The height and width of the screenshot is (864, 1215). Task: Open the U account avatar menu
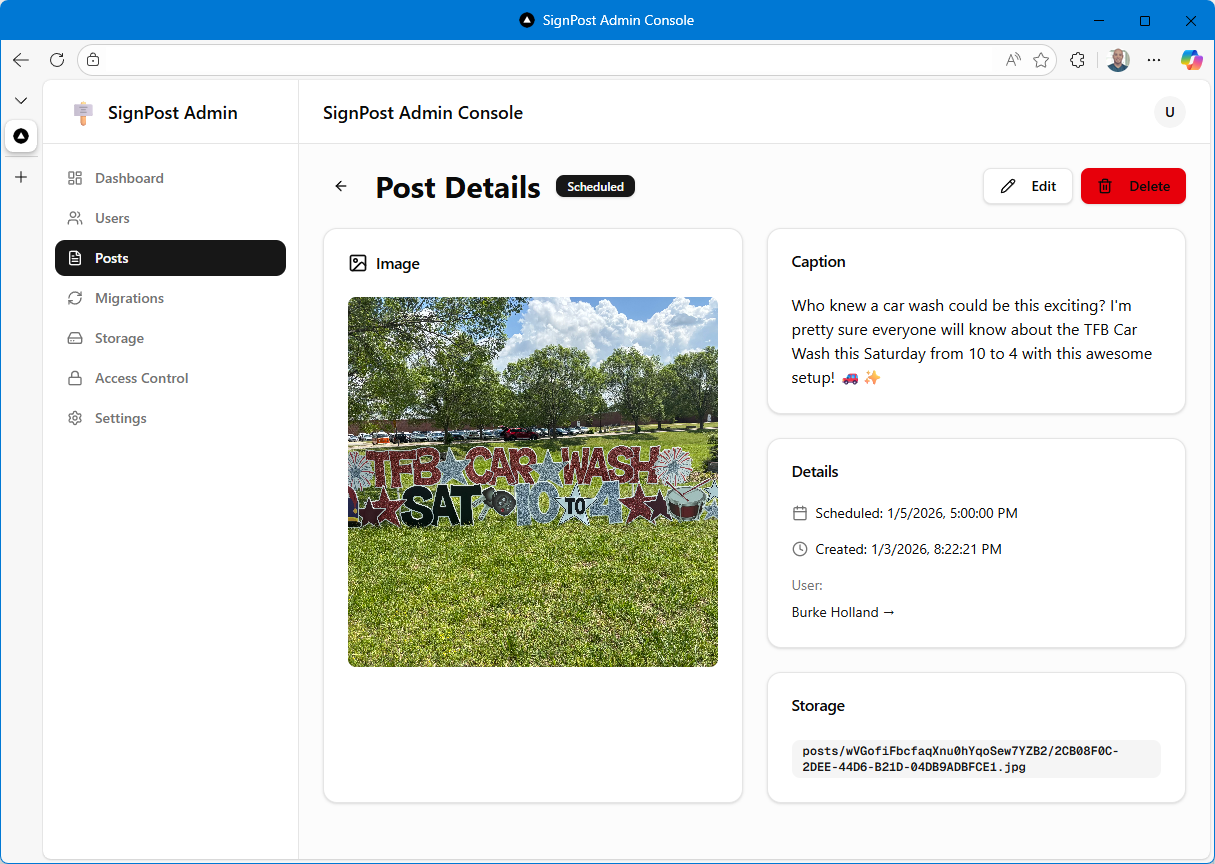[1169, 112]
